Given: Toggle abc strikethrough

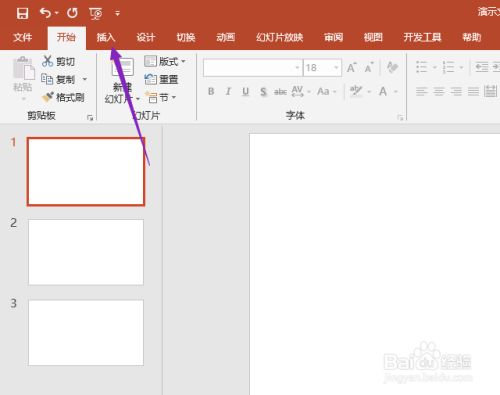Looking at the screenshot, I should point(280,91).
